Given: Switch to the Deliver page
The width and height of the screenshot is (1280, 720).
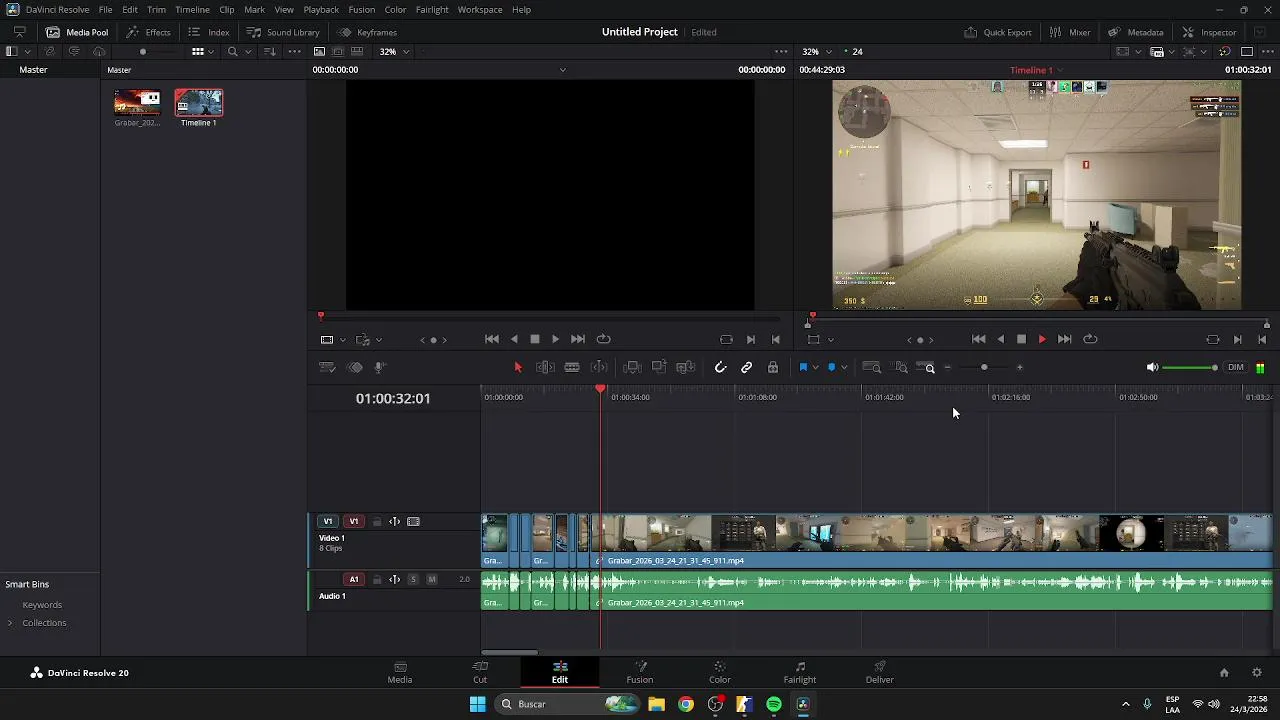Looking at the screenshot, I should tap(880, 672).
